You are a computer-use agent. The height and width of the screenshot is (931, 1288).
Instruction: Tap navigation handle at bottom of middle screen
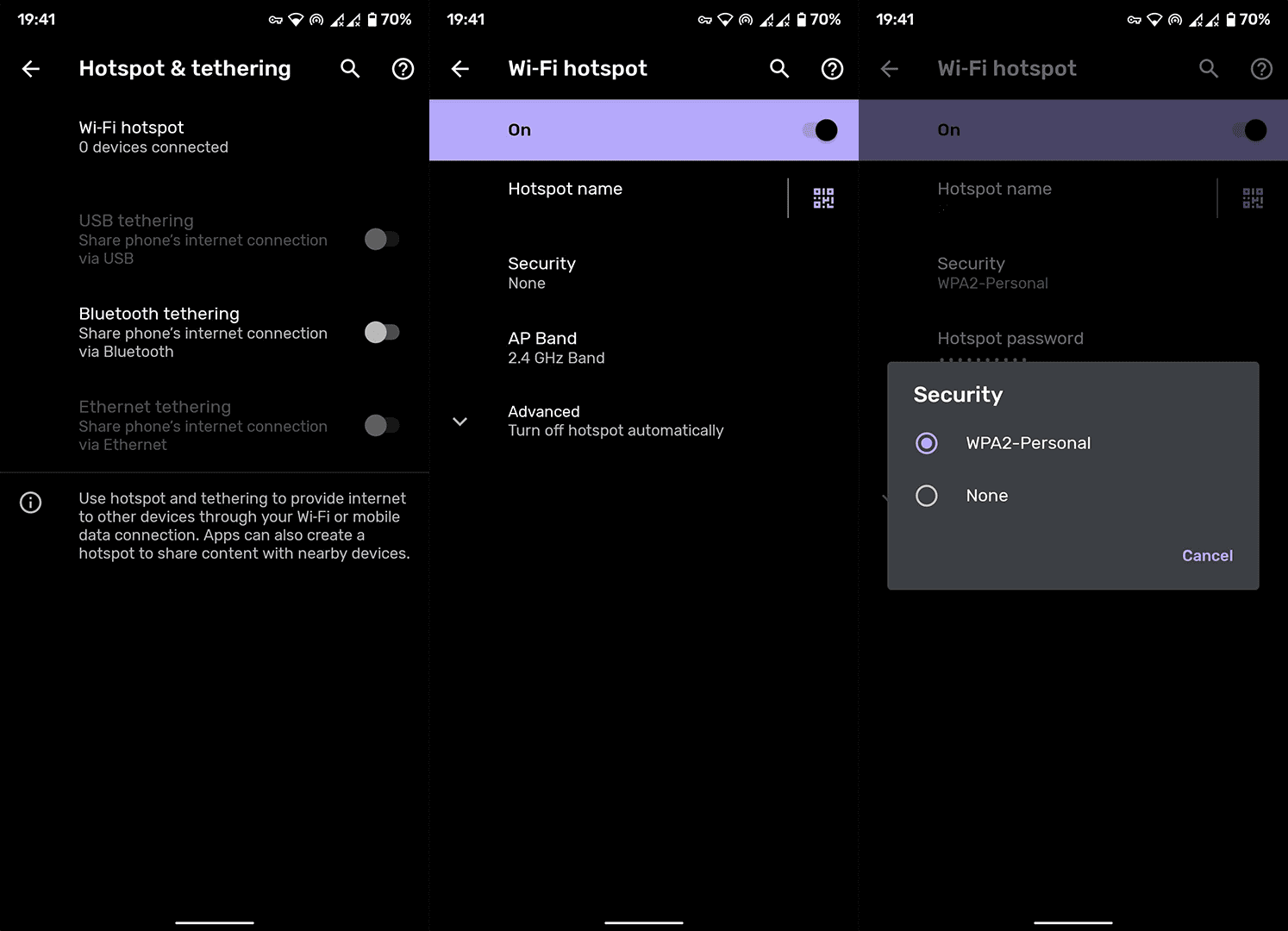(644, 922)
